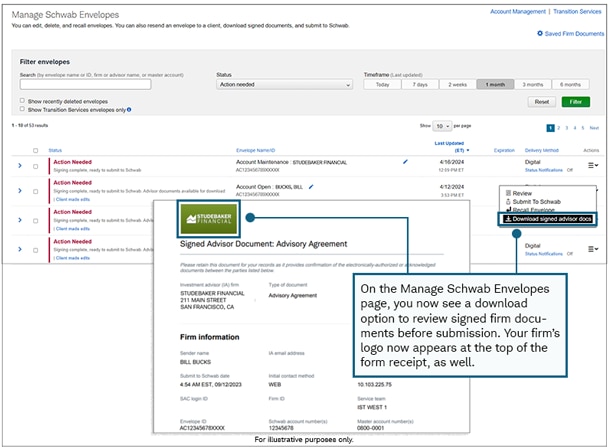Open Transition Services link
This screenshot has width=608, height=447.
tap(577, 12)
